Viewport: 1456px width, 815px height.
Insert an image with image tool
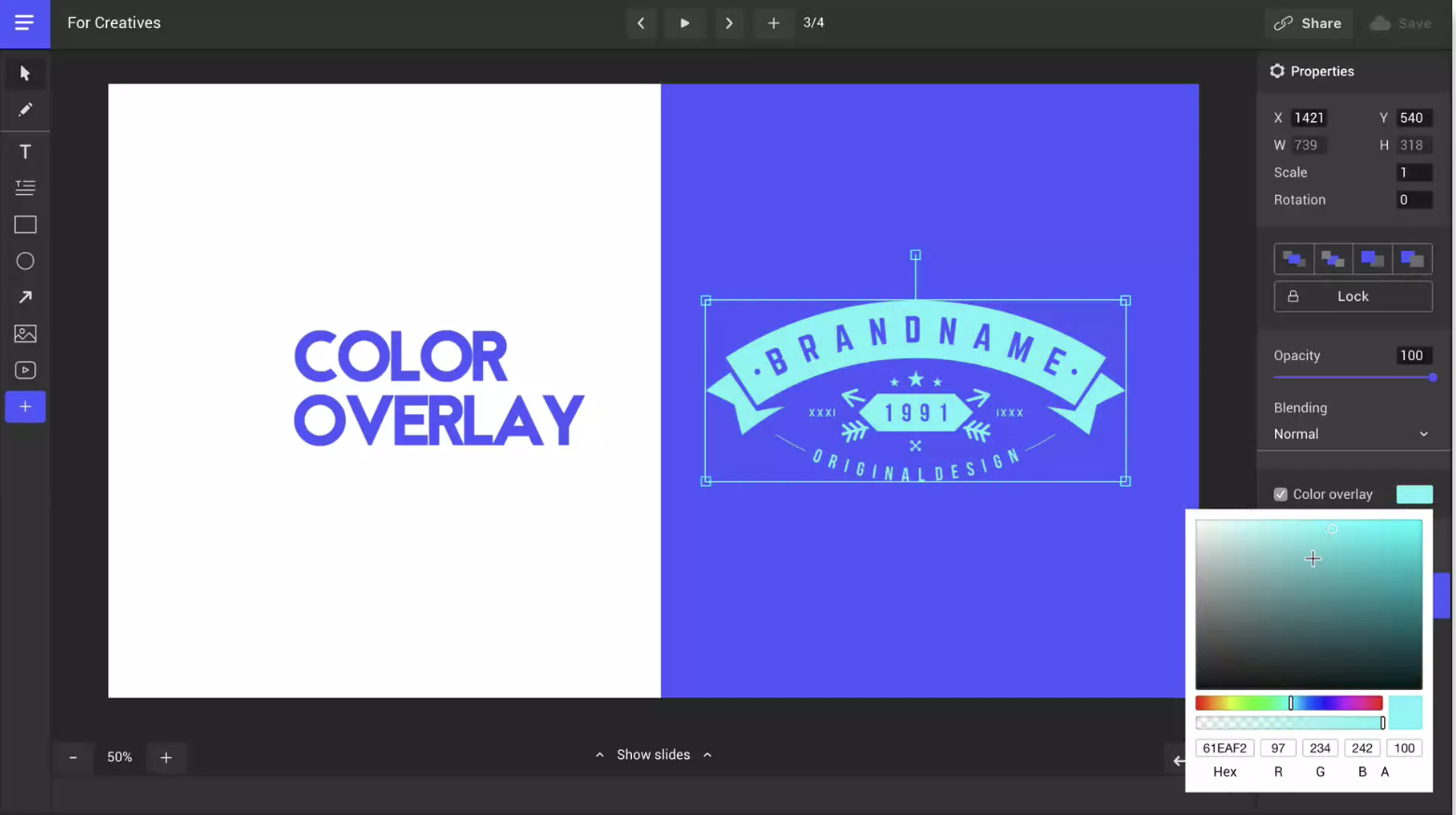point(25,334)
